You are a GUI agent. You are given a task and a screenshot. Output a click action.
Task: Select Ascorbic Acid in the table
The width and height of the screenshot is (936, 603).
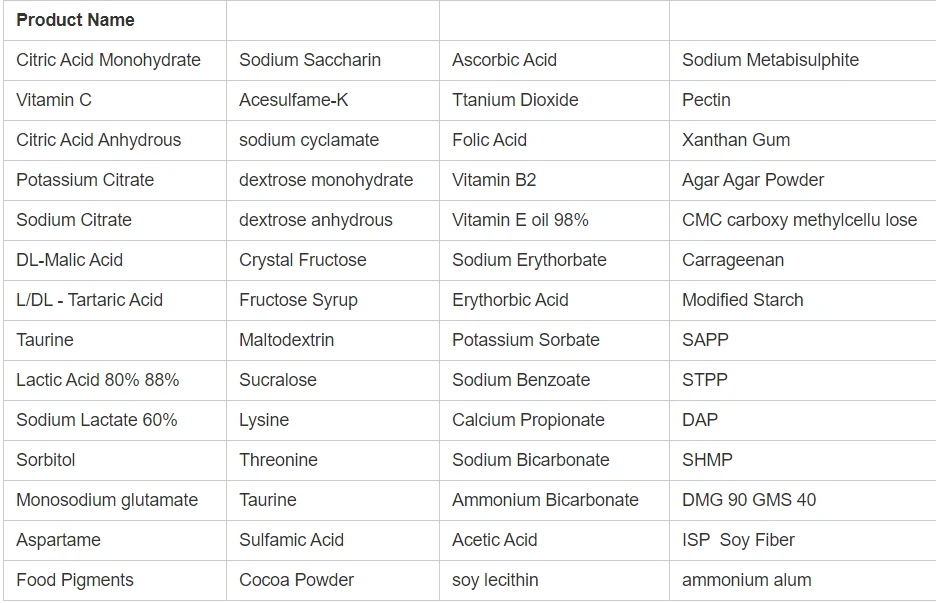pyautogui.click(x=504, y=60)
